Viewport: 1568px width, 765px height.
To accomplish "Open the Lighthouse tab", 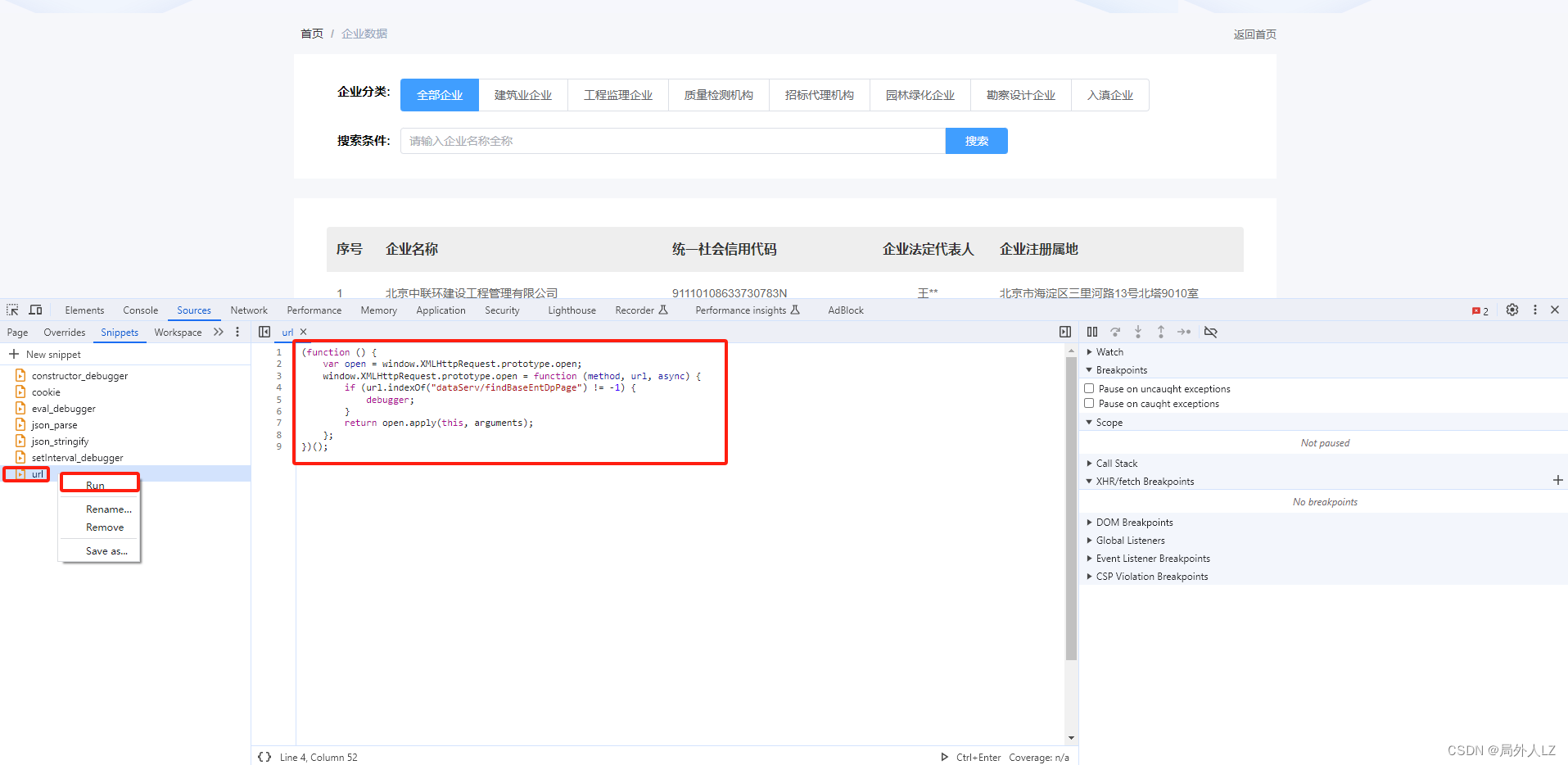I will 572,310.
